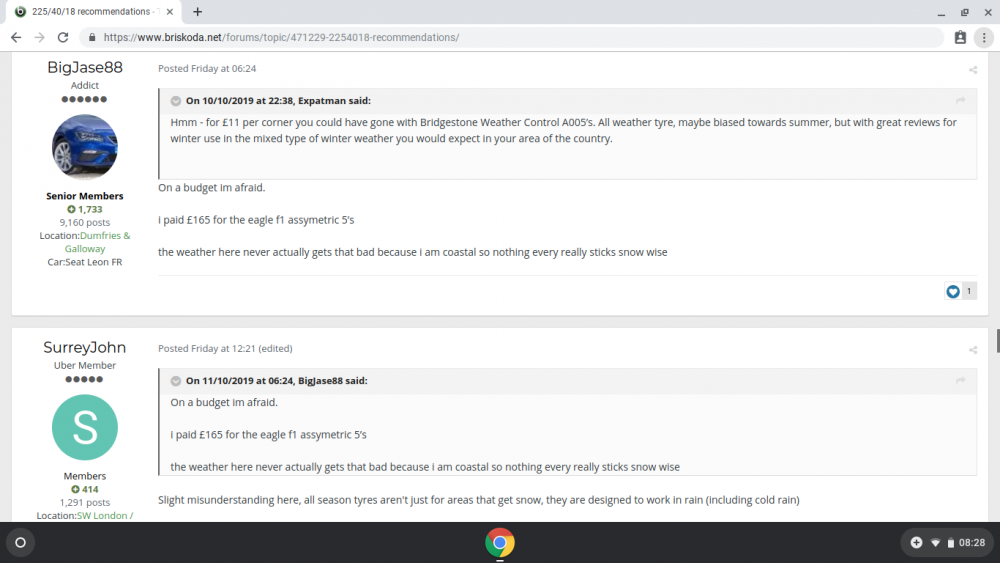The image size is (1000, 563).
Task: Open the SW London location link
Action: (x=105, y=515)
